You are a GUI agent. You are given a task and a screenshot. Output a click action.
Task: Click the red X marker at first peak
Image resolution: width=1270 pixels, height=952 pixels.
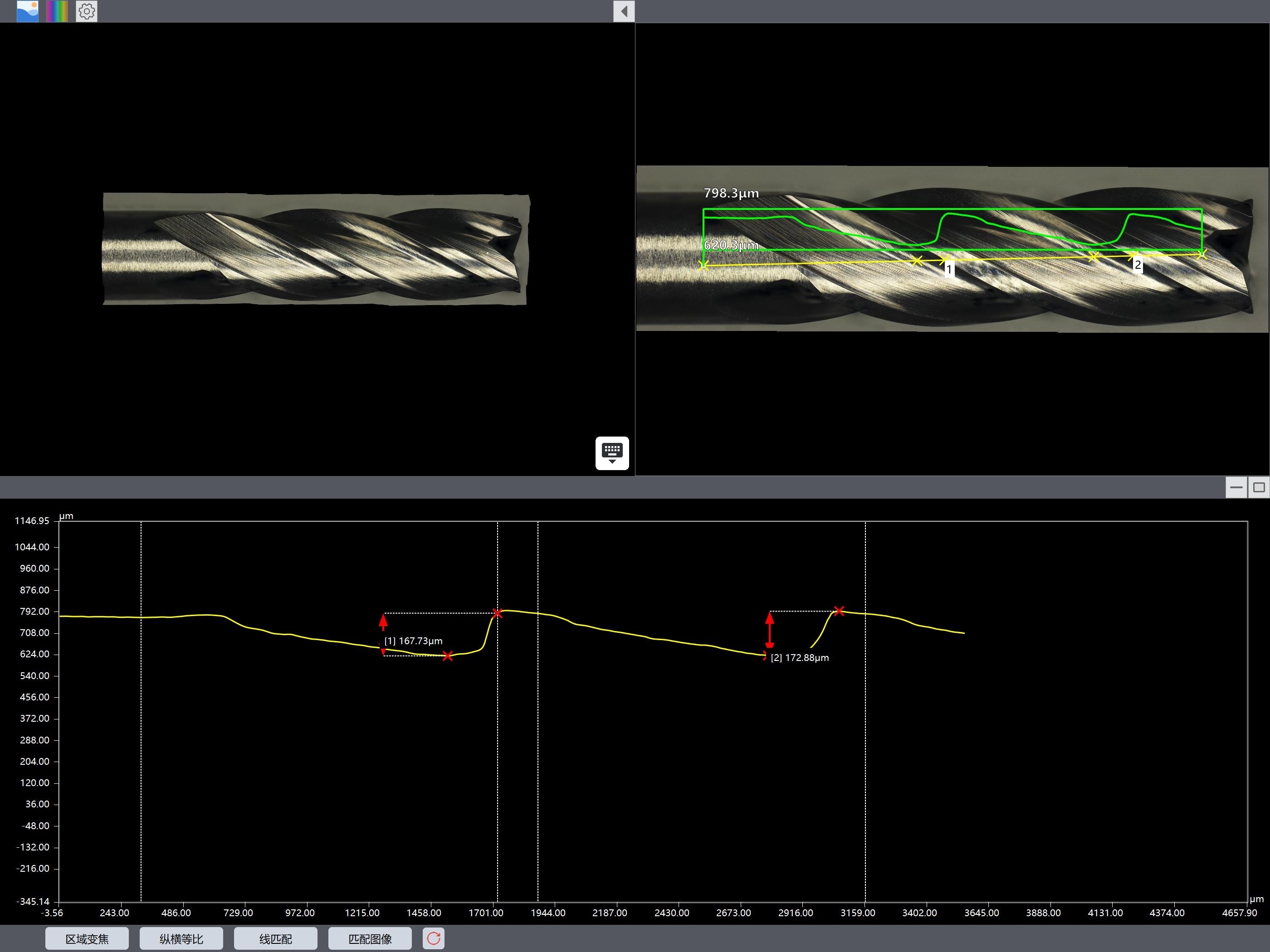coord(497,613)
